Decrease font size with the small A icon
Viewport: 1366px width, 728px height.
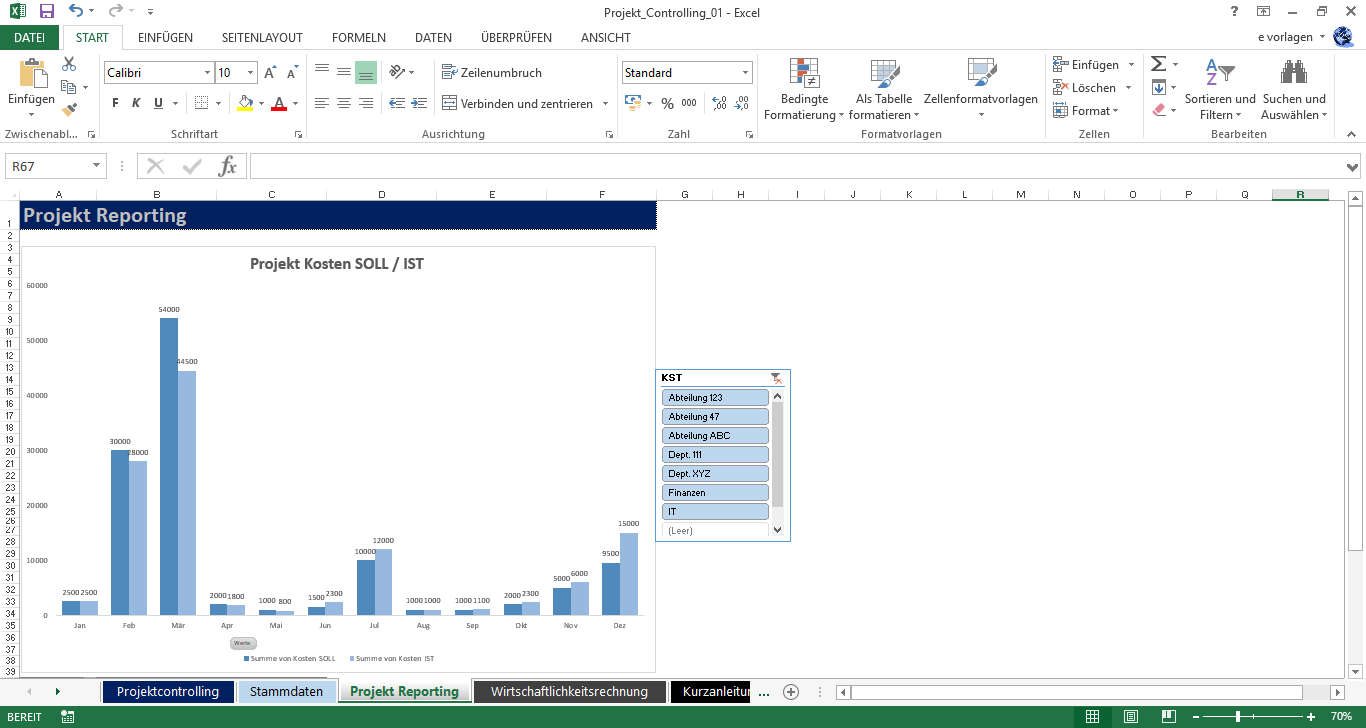(292, 73)
